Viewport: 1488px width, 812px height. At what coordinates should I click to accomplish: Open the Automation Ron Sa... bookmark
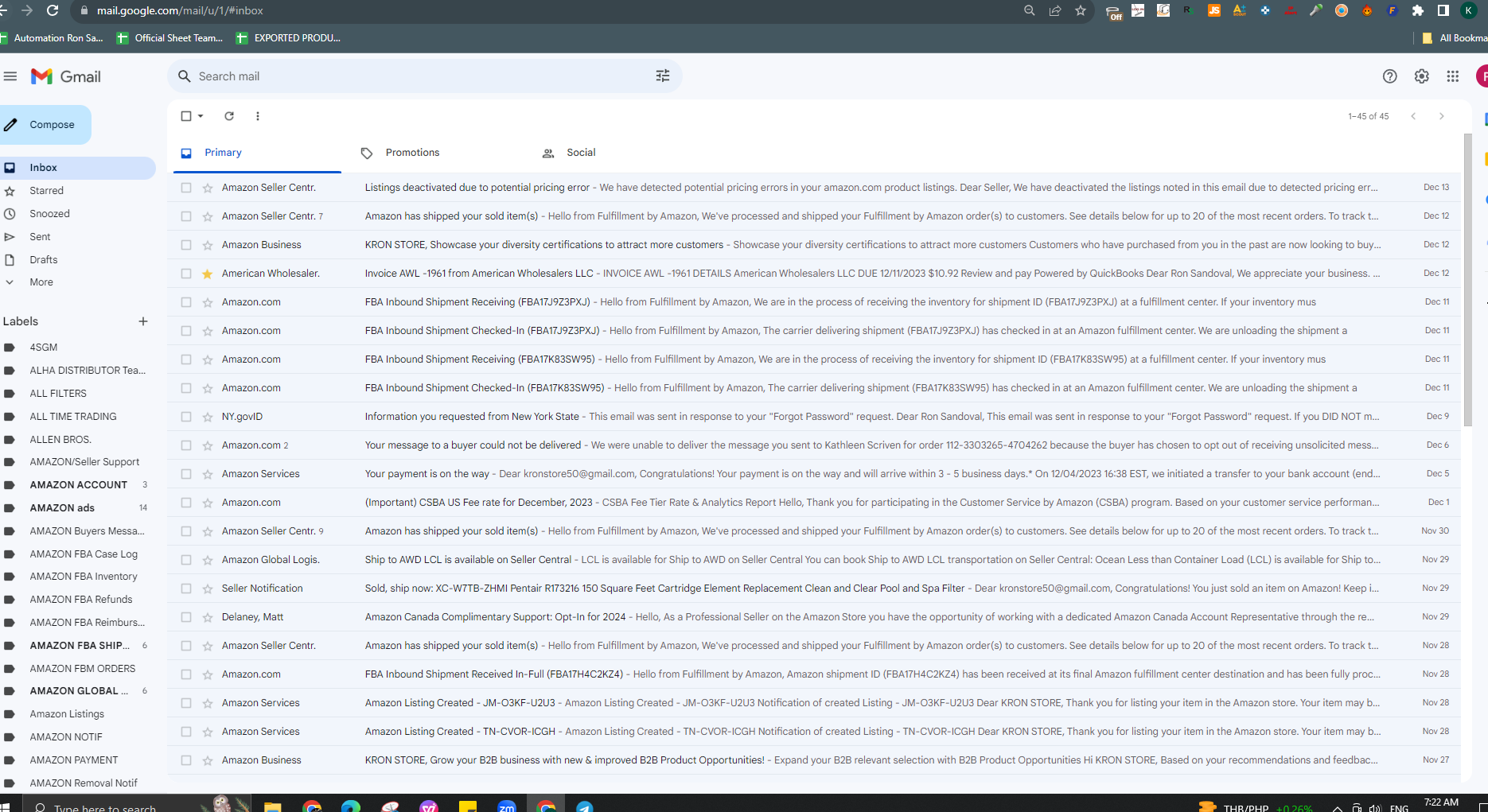coord(53,38)
